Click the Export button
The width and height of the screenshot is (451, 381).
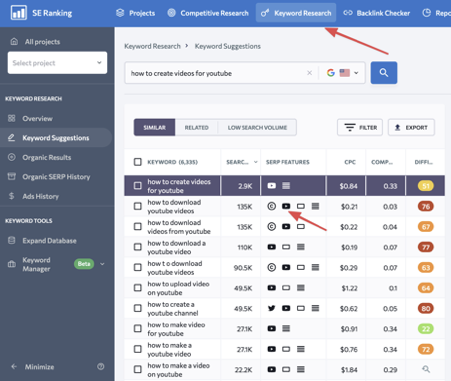point(411,127)
